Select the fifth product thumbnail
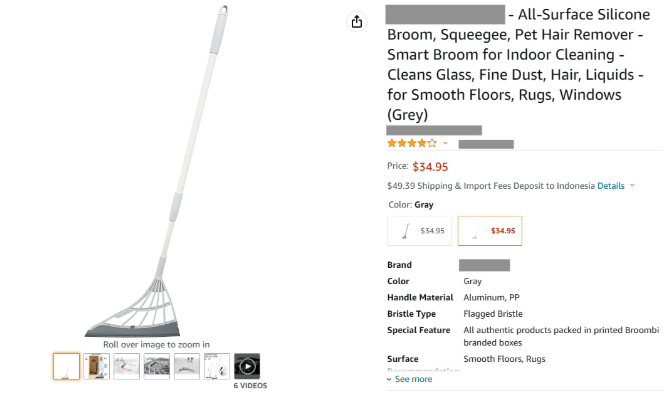Screen dimensions: 664x398 click(x=187, y=366)
